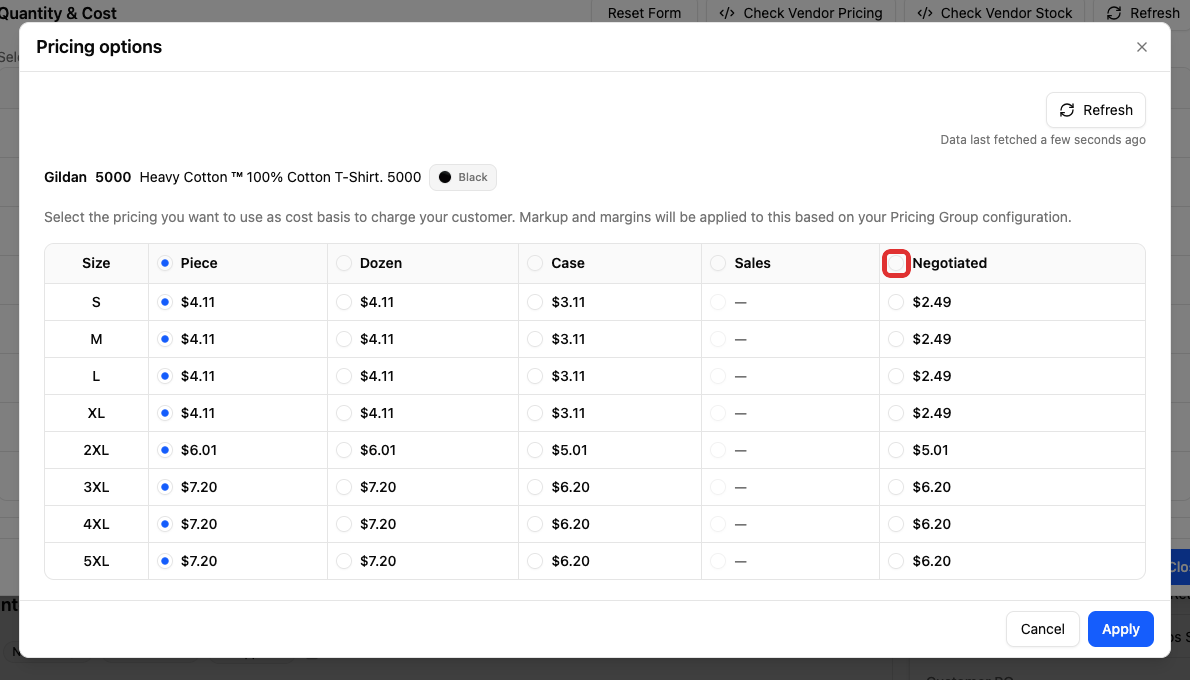
Task: Choose Negotiated price for size 3XL
Action: [896, 487]
